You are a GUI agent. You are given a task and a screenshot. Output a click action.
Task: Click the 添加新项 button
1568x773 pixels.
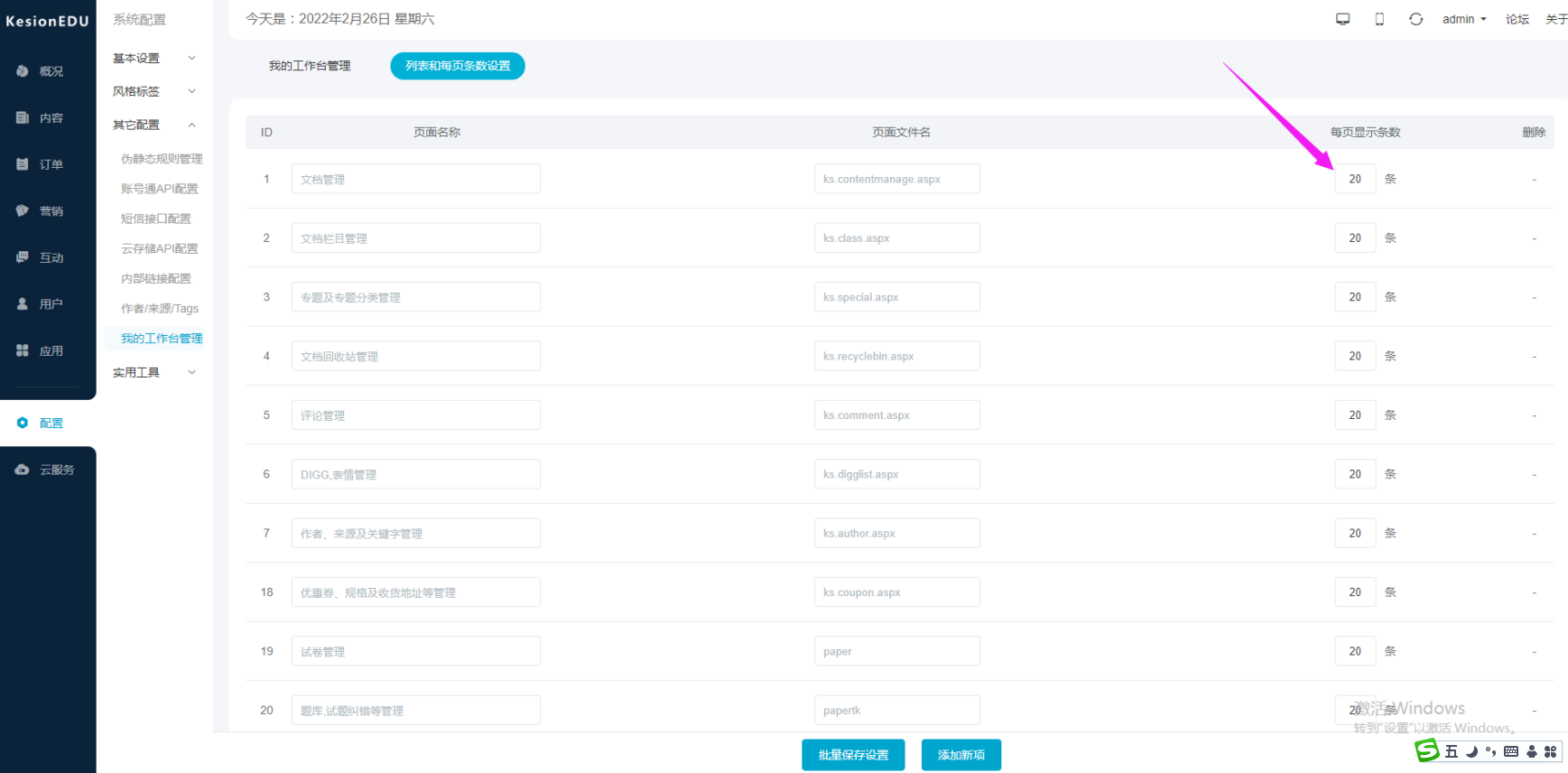[961, 755]
